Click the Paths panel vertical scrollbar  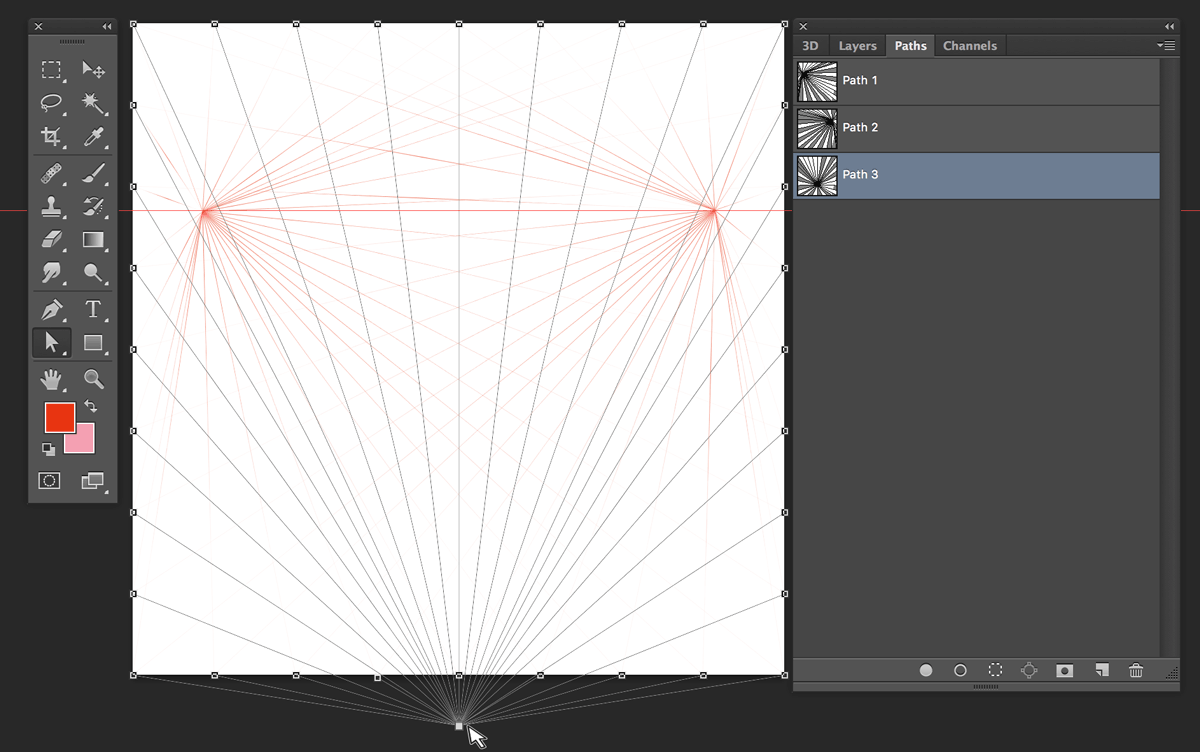(1169, 357)
